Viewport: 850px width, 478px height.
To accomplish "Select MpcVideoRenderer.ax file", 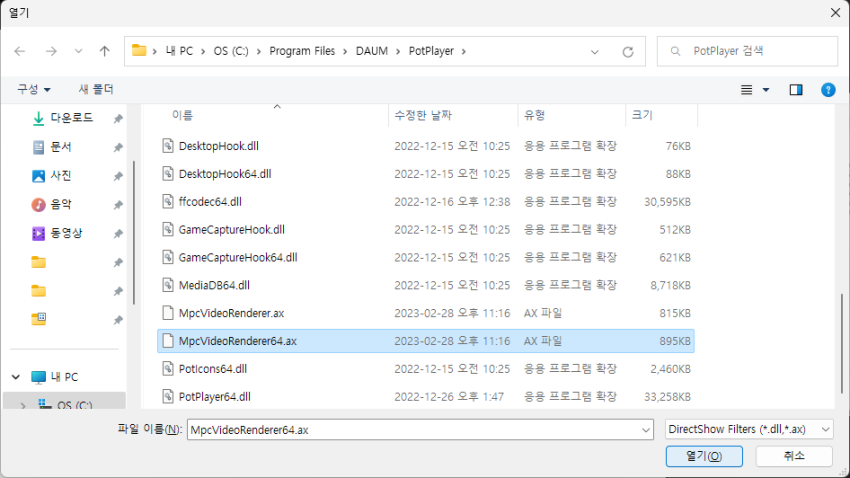I will point(231,313).
